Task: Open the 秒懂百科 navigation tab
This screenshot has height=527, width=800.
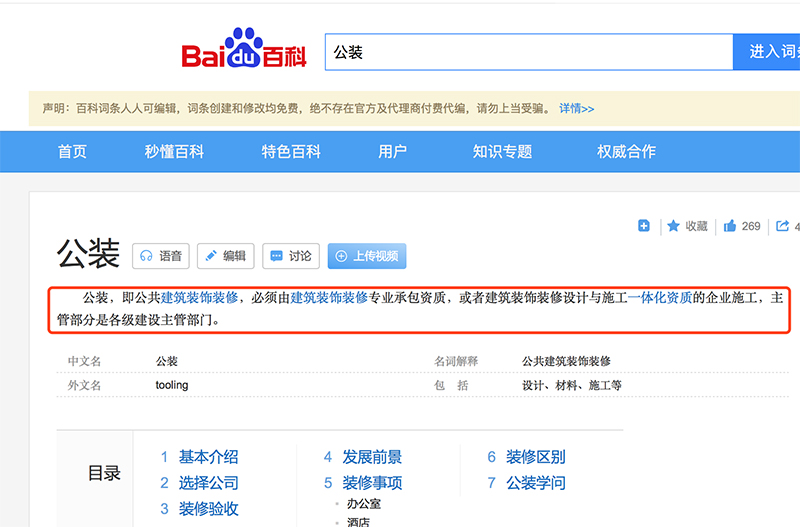Action: 174,152
